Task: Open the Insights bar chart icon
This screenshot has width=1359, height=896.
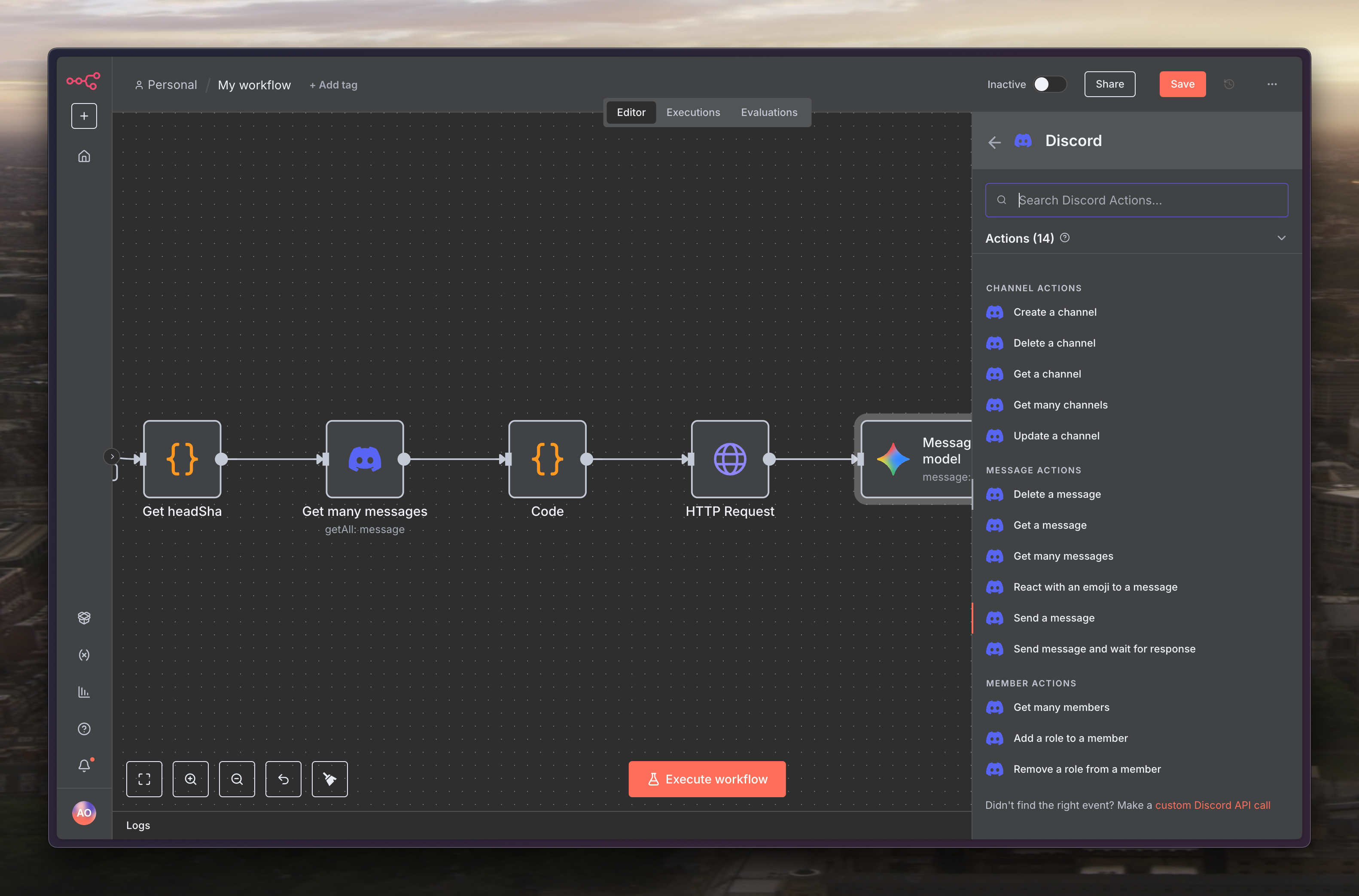Action: point(84,692)
